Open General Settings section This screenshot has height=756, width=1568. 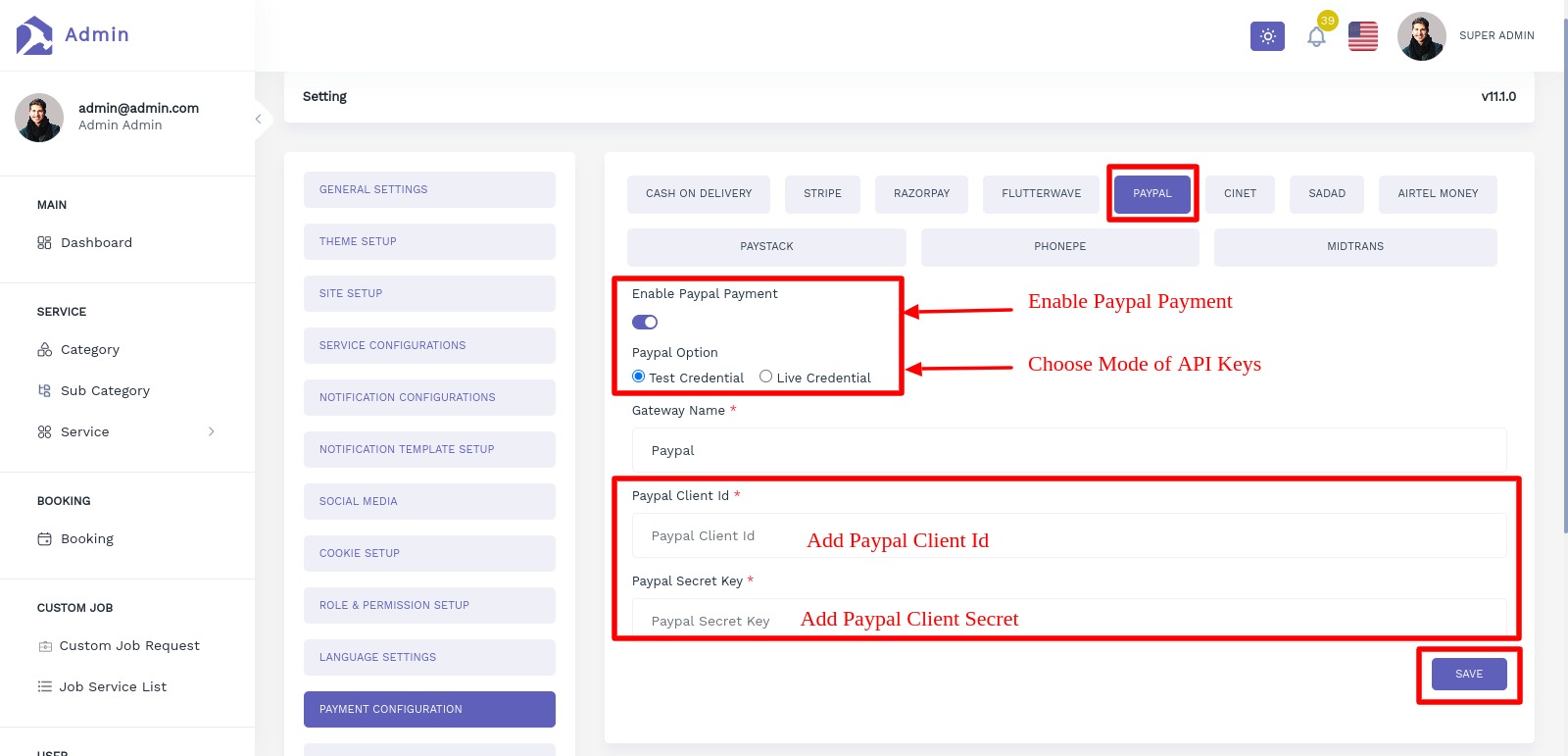point(429,189)
